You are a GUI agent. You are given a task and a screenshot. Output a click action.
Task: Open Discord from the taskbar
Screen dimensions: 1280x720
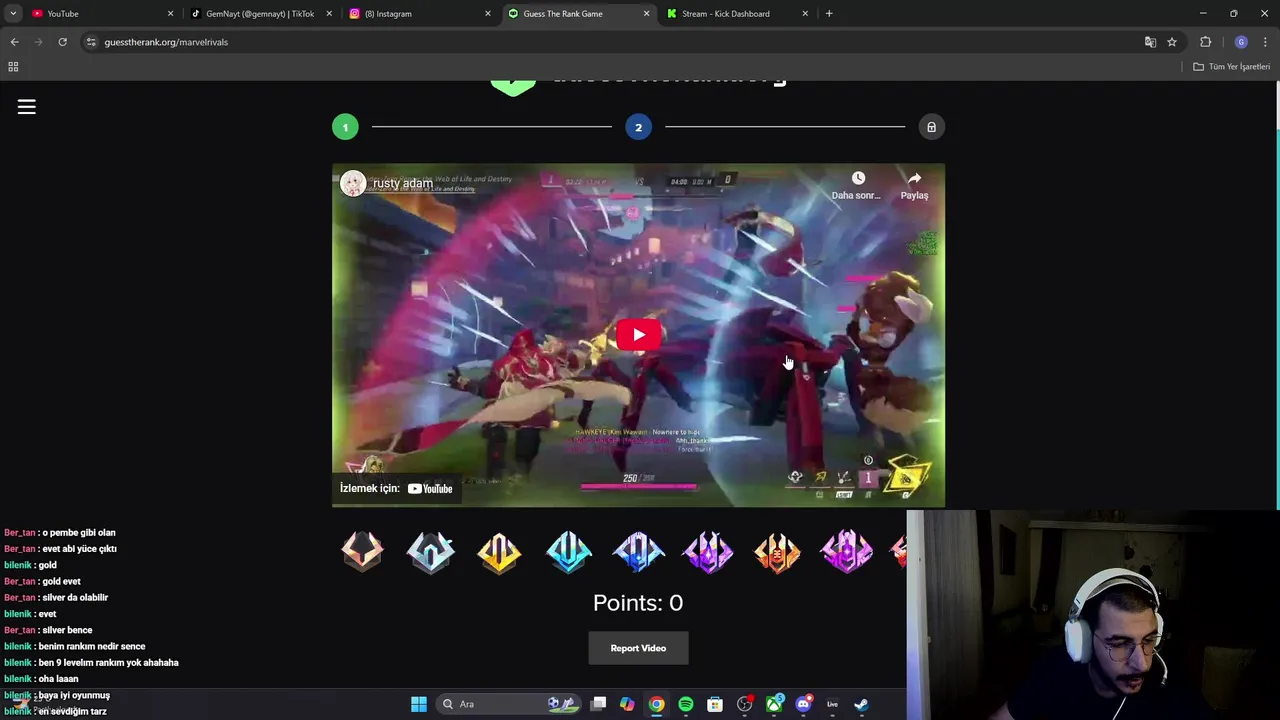coord(803,704)
